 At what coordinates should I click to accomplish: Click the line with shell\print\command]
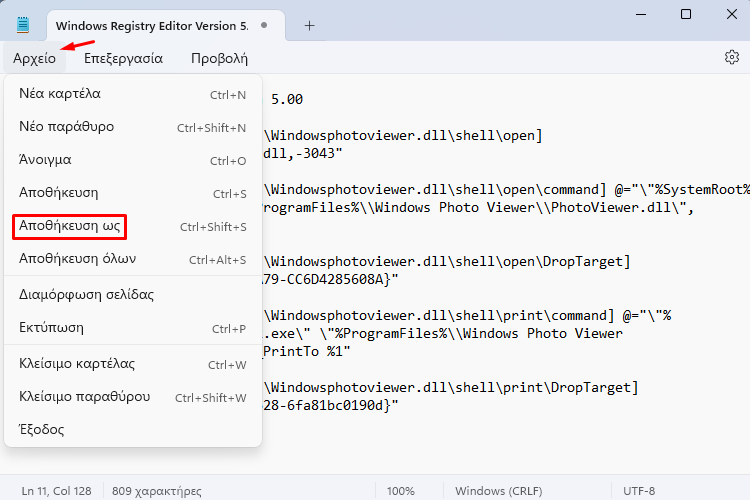pyautogui.click(x=467, y=316)
